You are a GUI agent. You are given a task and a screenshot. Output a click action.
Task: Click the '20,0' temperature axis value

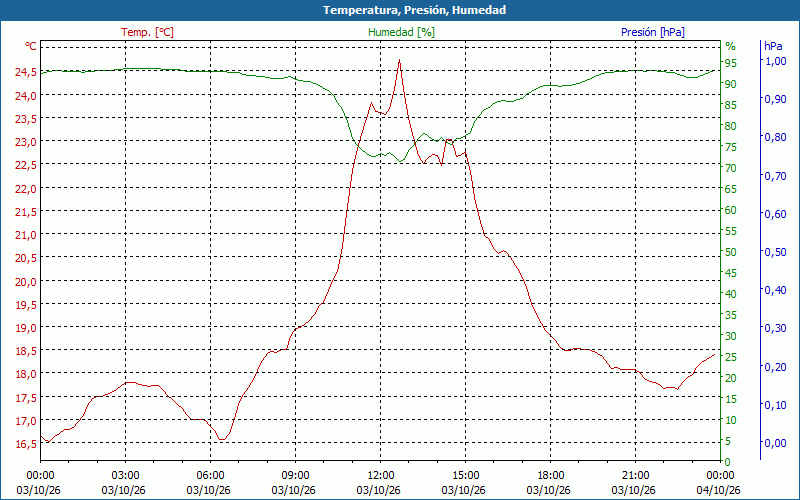(x=26, y=282)
